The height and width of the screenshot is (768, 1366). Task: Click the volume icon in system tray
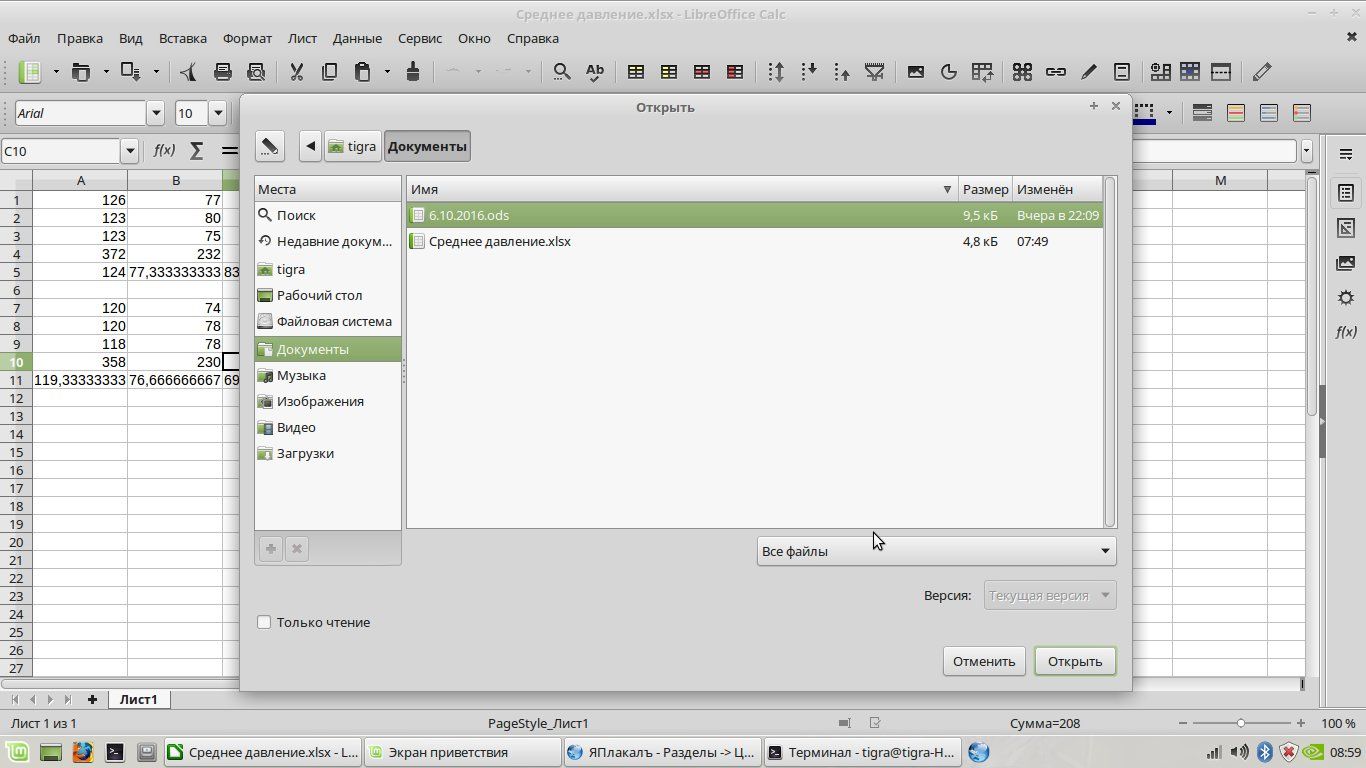[x=1239, y=752]
